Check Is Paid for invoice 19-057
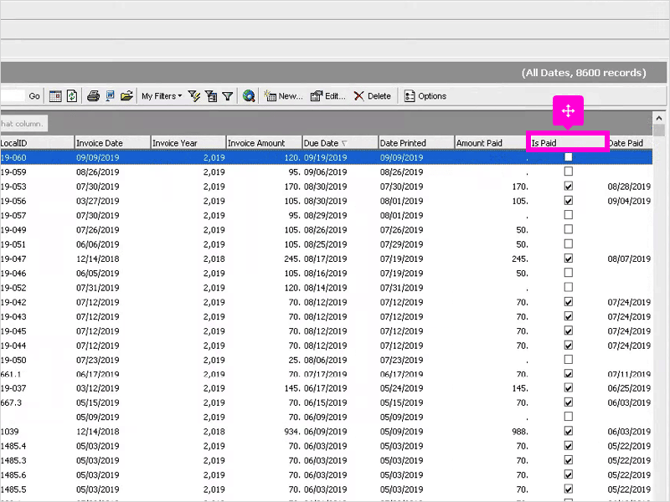Screen dimensions: 670x502 (x=568, y=215)
